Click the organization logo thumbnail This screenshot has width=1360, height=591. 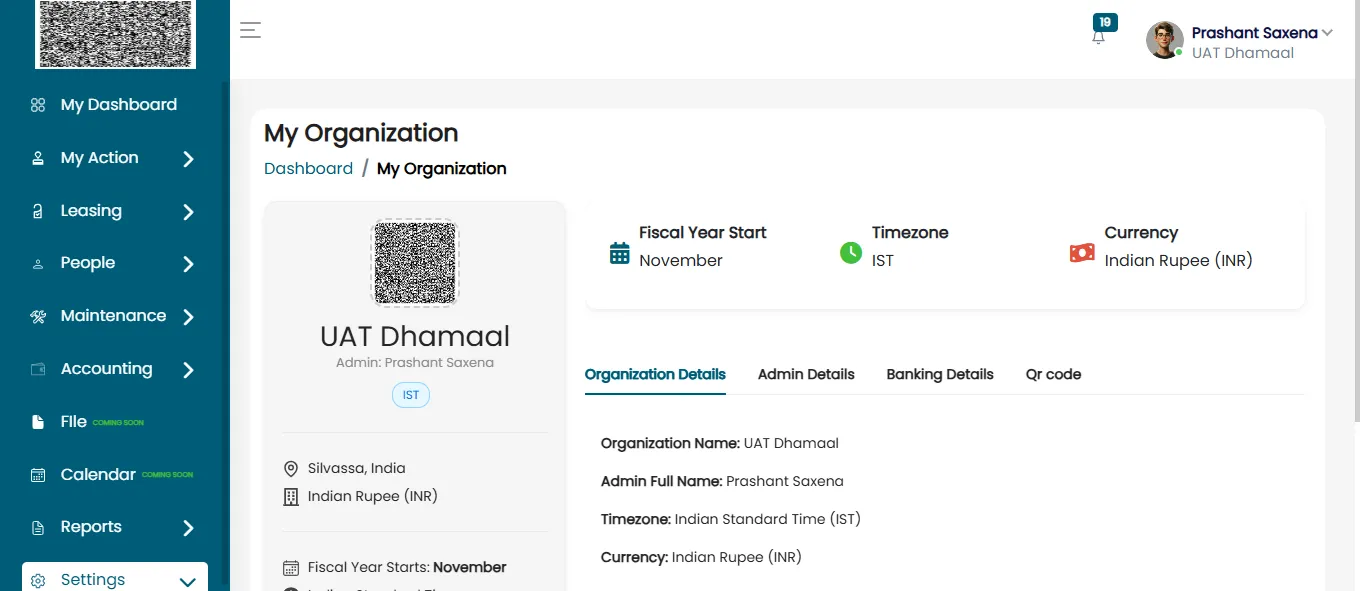pyautogui.click(x=415, y=263)
